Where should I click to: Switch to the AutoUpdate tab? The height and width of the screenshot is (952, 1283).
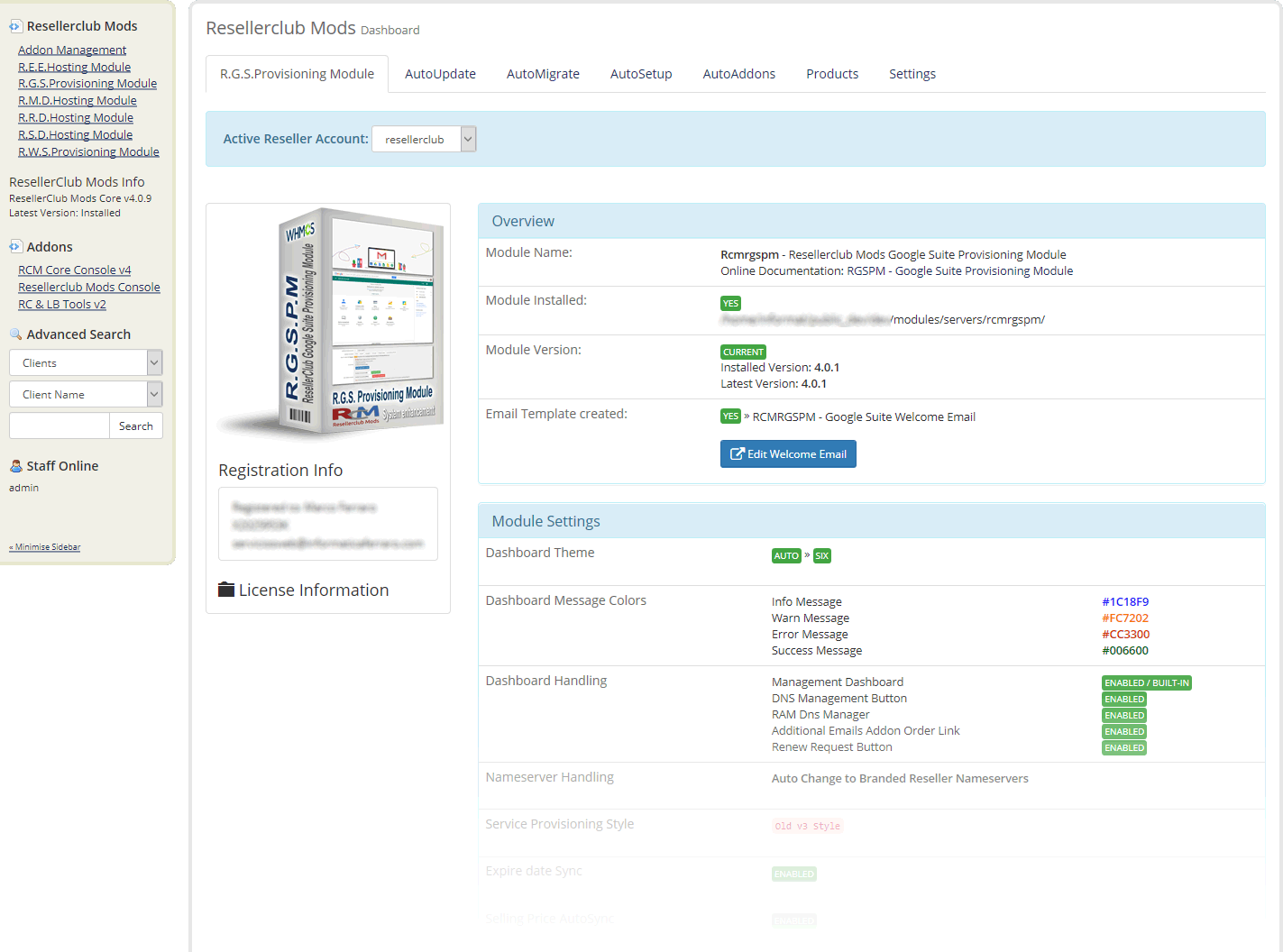440,74
